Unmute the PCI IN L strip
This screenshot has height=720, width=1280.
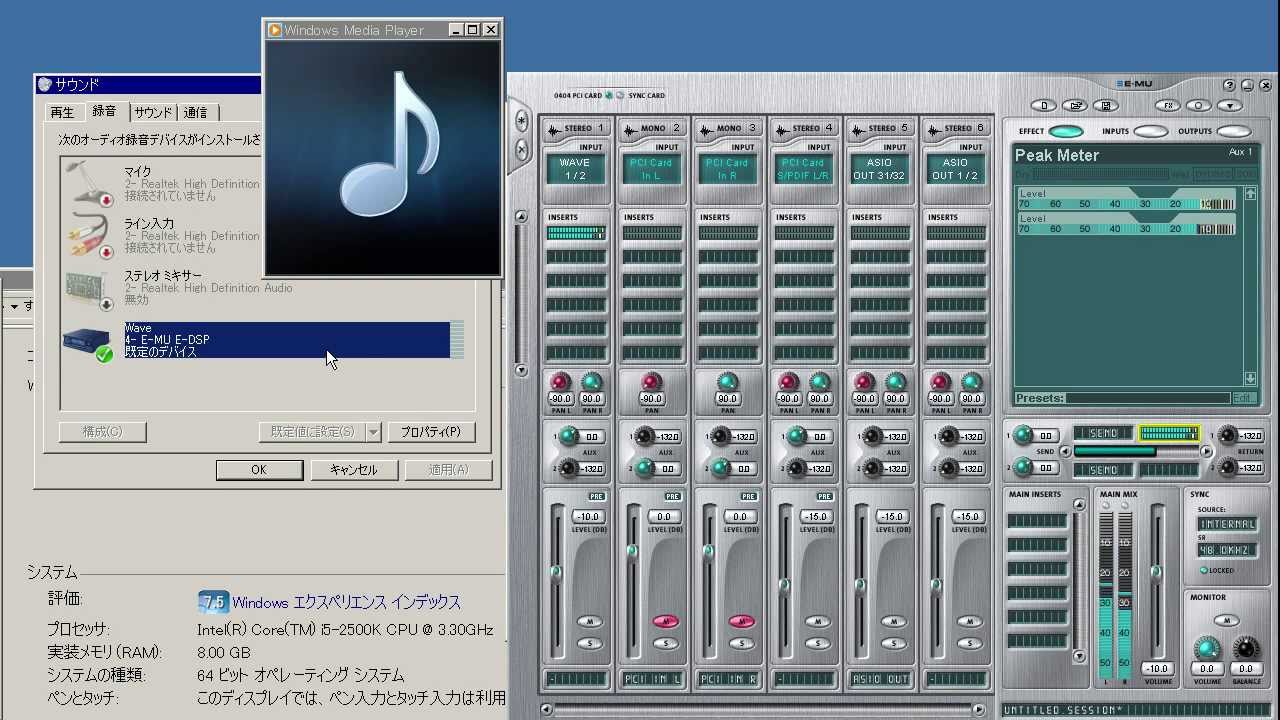click(665, 621)
